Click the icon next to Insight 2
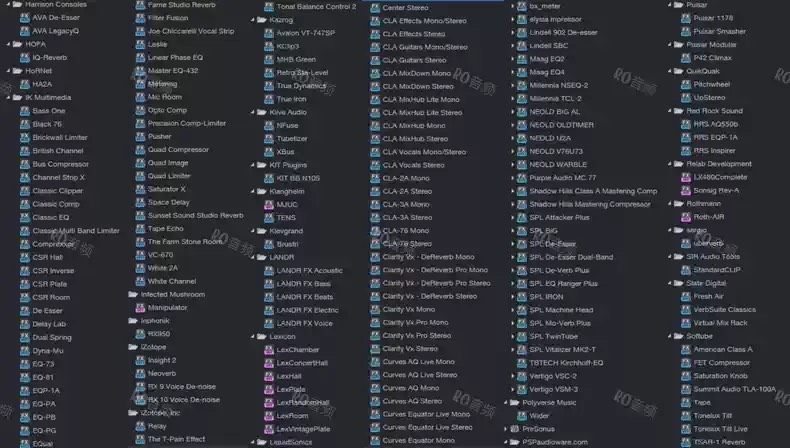790x448 pixels. pyautogui.click(x=141, y=360)
